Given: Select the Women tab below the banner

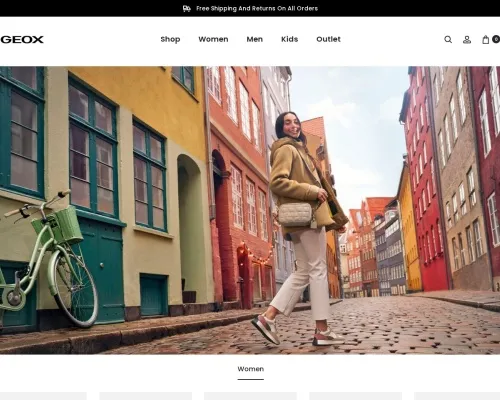Looking at the screenshot, I should click(251, 369).
